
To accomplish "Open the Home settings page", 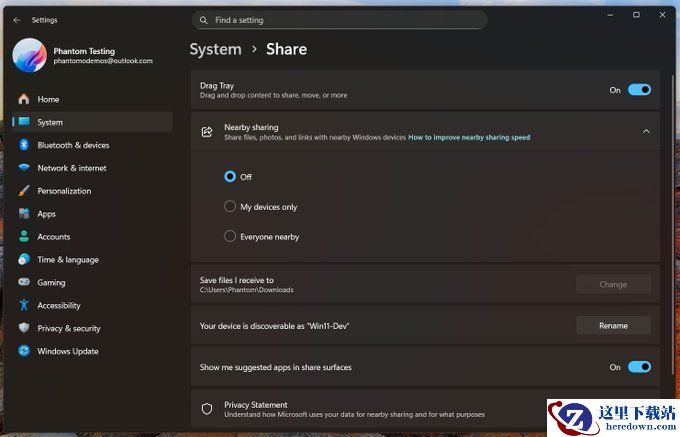I will coord(92,99).
